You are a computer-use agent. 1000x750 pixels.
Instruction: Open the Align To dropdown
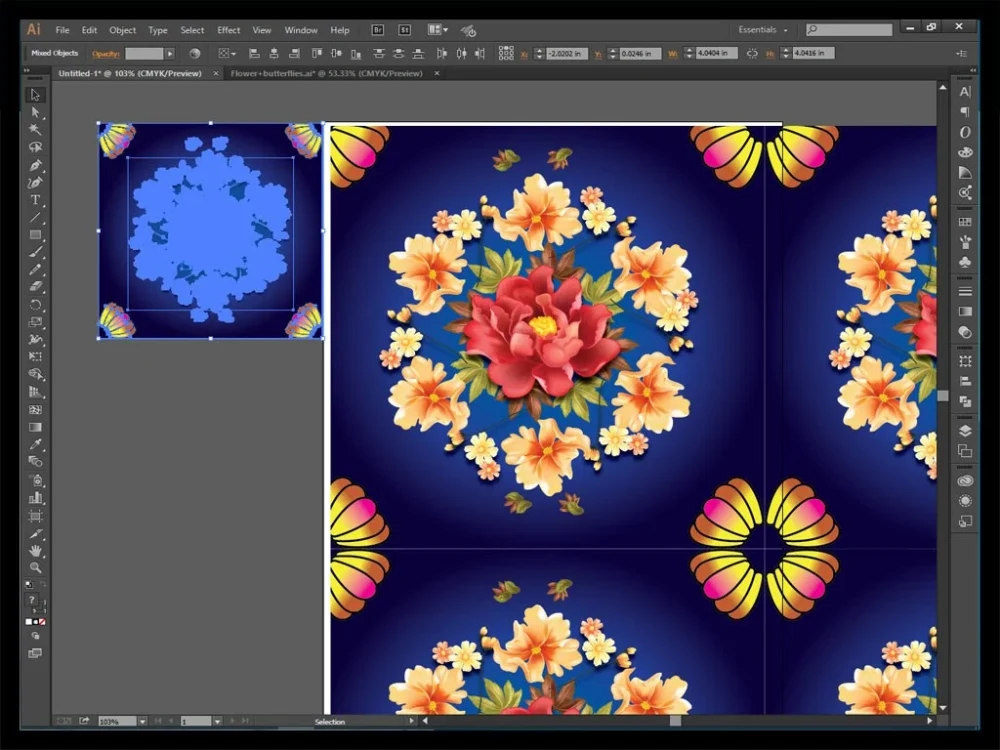[x=227, y=54]
